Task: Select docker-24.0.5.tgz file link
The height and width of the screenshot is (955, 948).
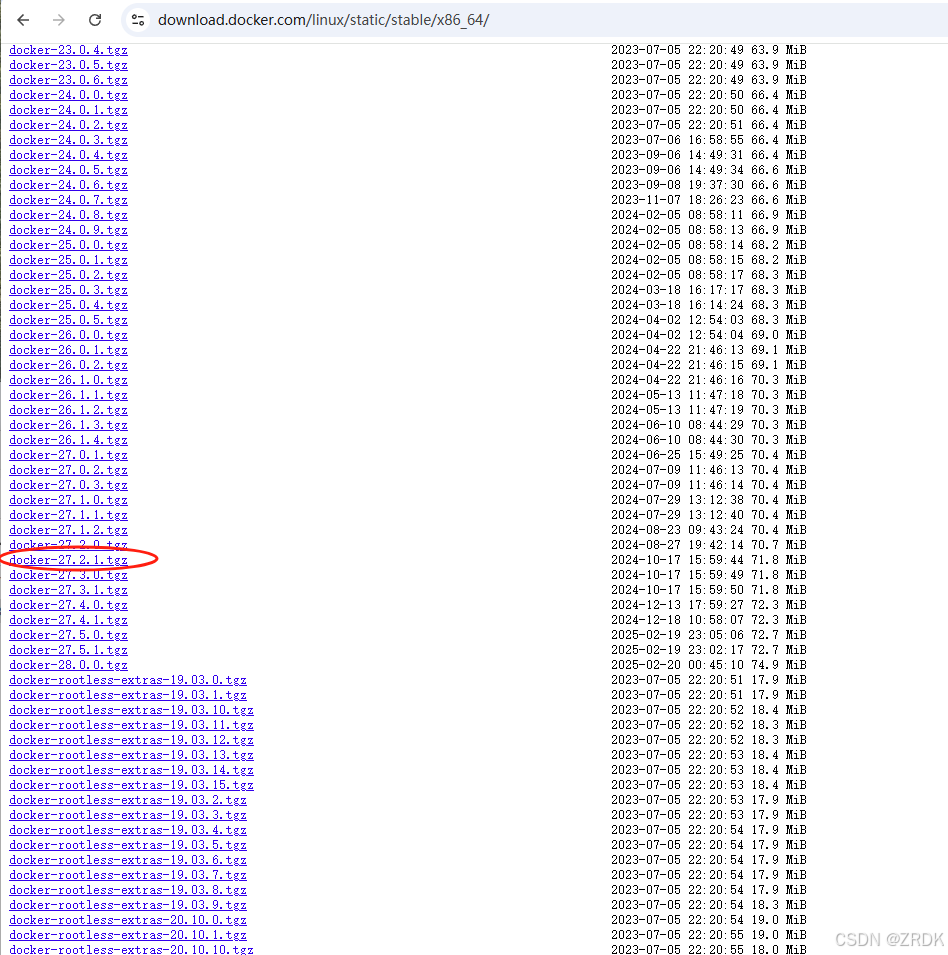Action: 68,170
